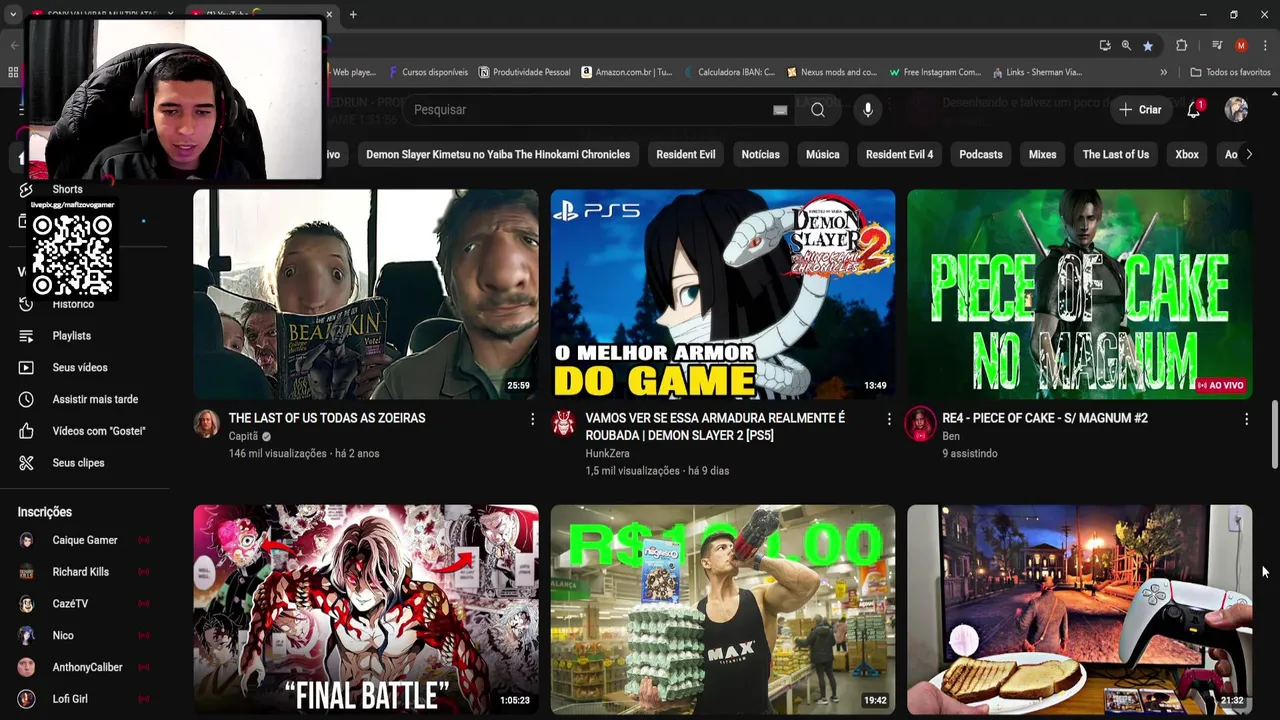
Task: Select the Demon Slayer Hinokami Chronicles chip
Action: (498, 154)
